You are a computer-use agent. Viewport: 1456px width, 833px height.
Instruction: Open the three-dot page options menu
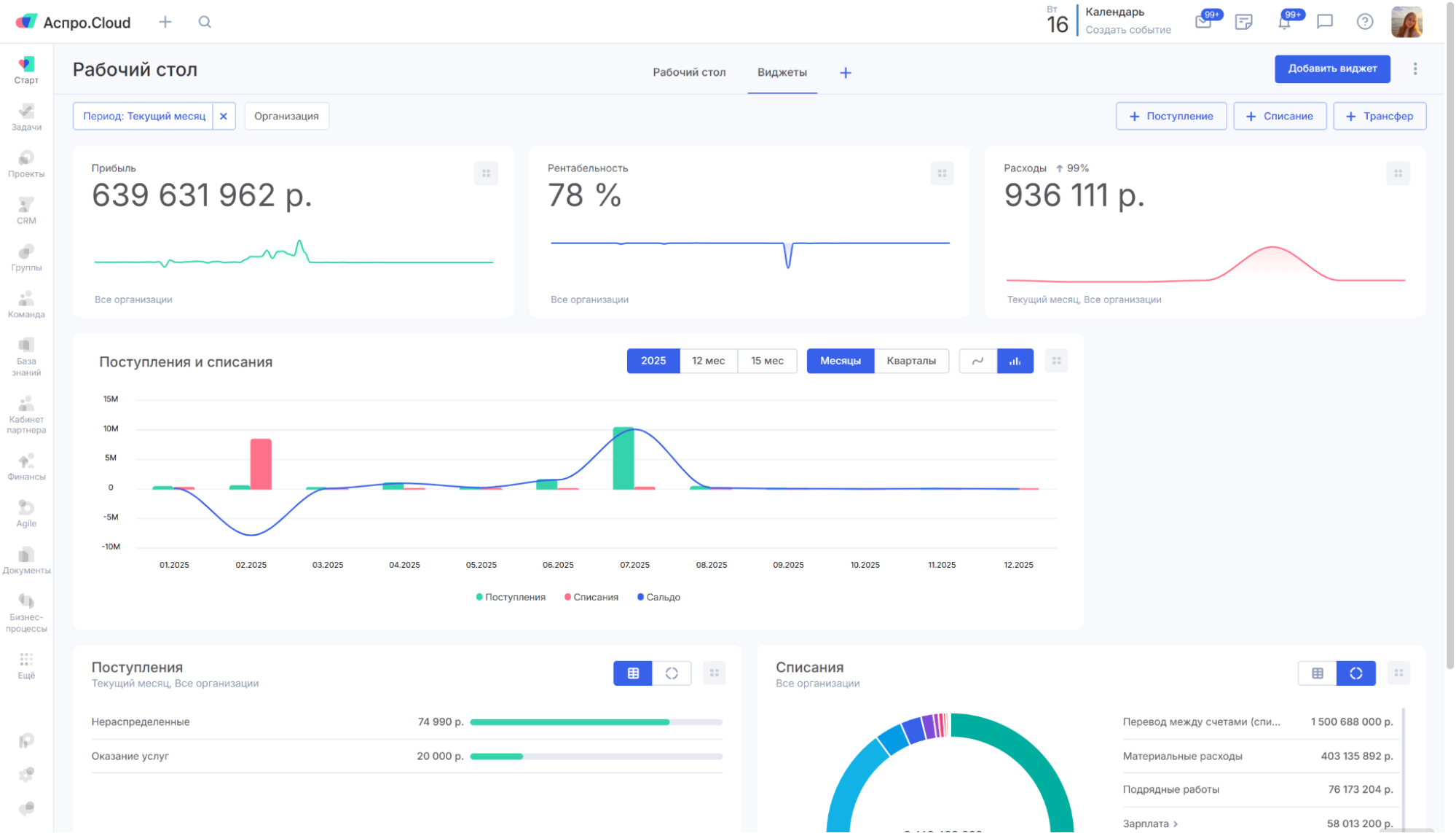pyautogui.click(x=1415, y=69)
